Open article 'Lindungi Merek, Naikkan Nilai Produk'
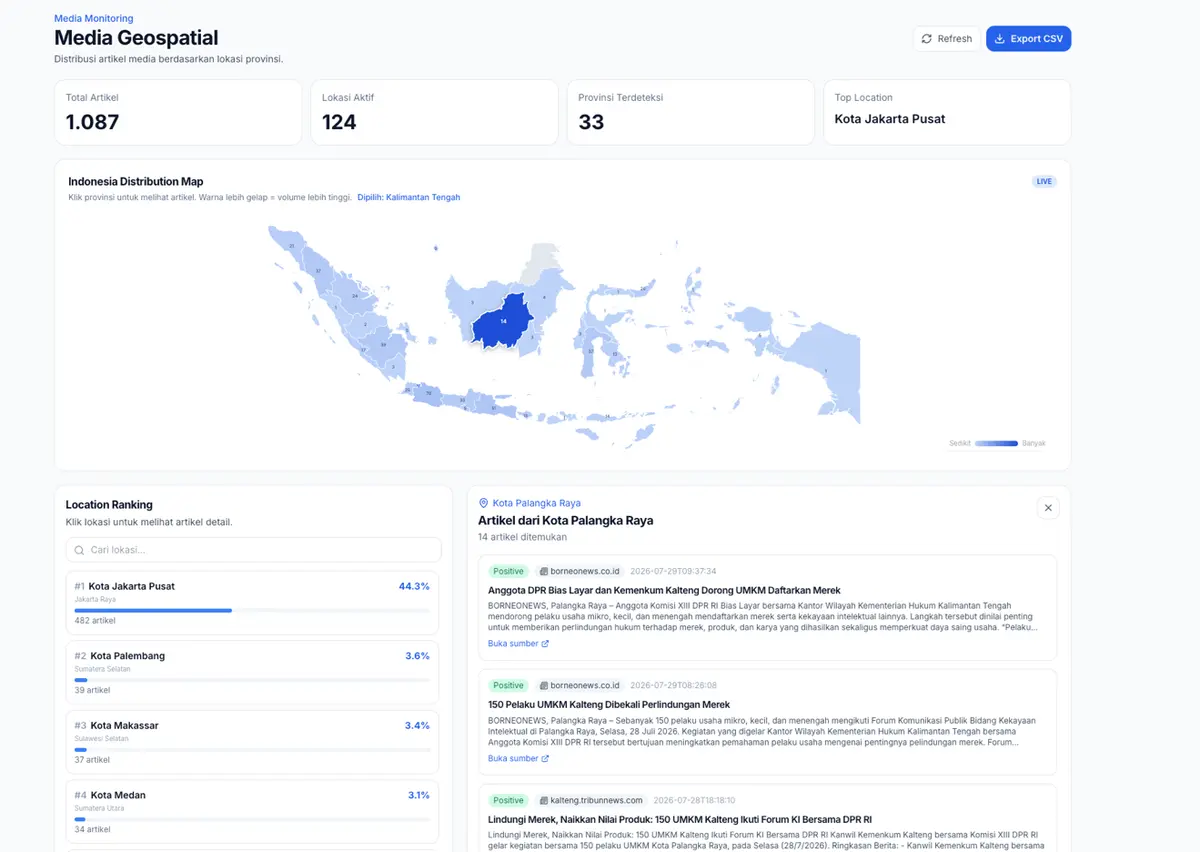Screen dimensions: 1200x852 tap(680, 820)
